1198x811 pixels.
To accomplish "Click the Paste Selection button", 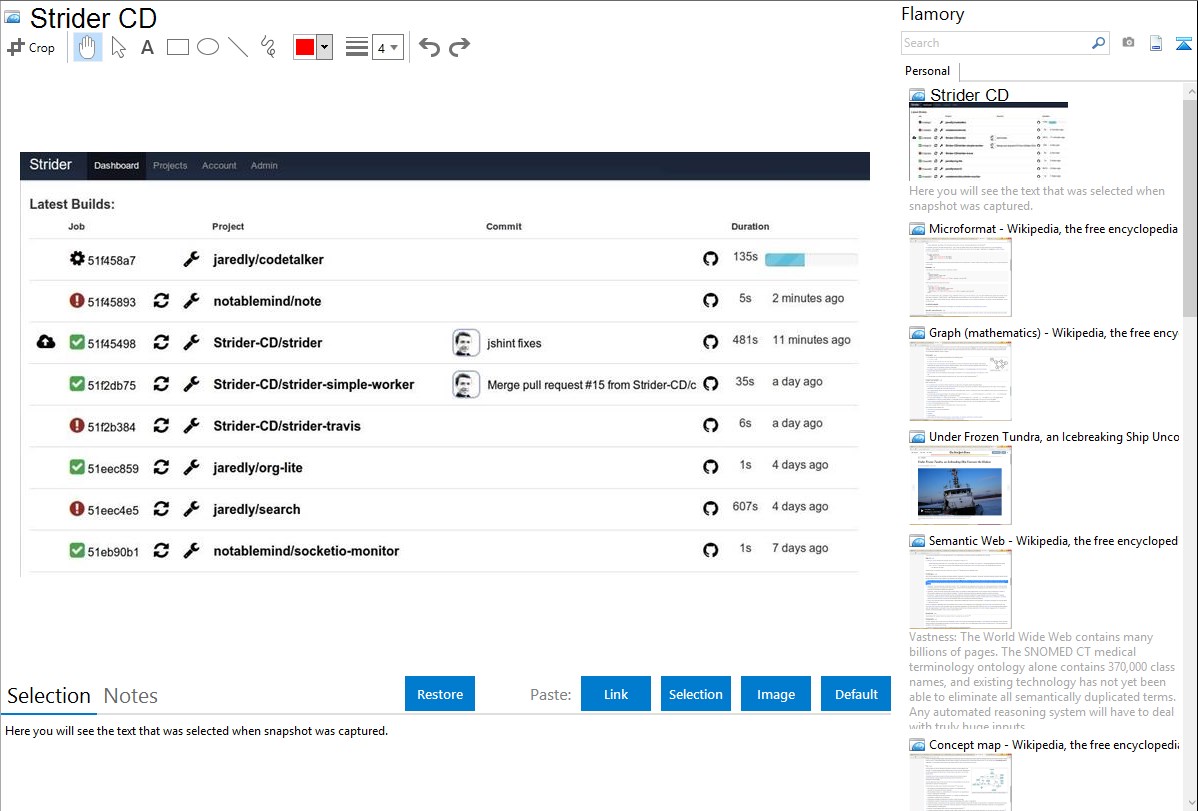I will 695,694.
